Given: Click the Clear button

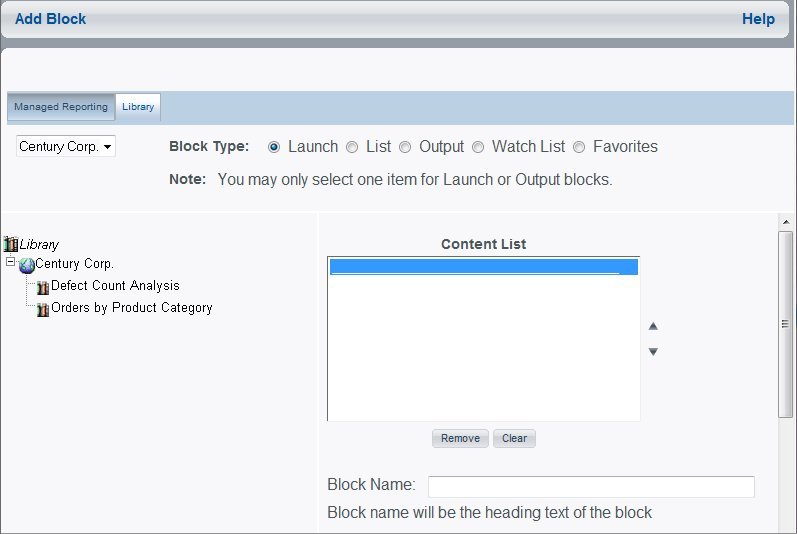Looking at the screenshot, I should click(x=514, y=438).
